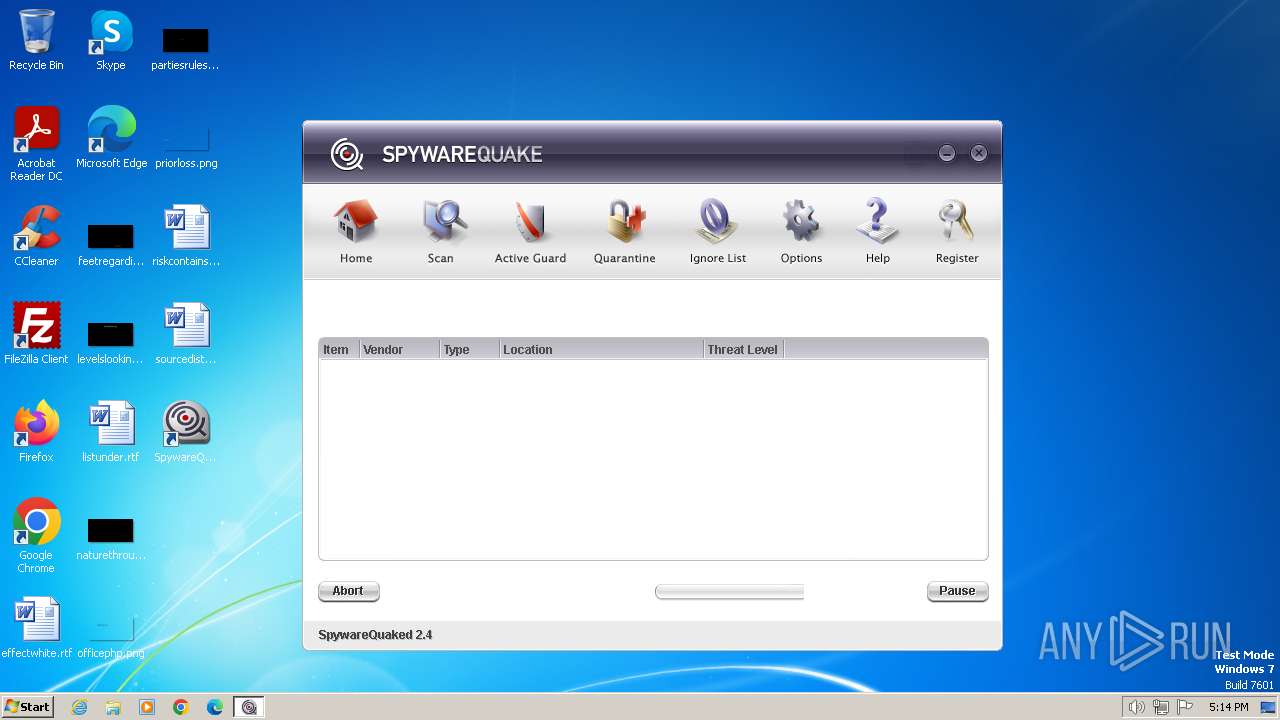Screen dimensions: 1280x720
Task: Select riskcontains document on desktop
Action: click(186, 236)
